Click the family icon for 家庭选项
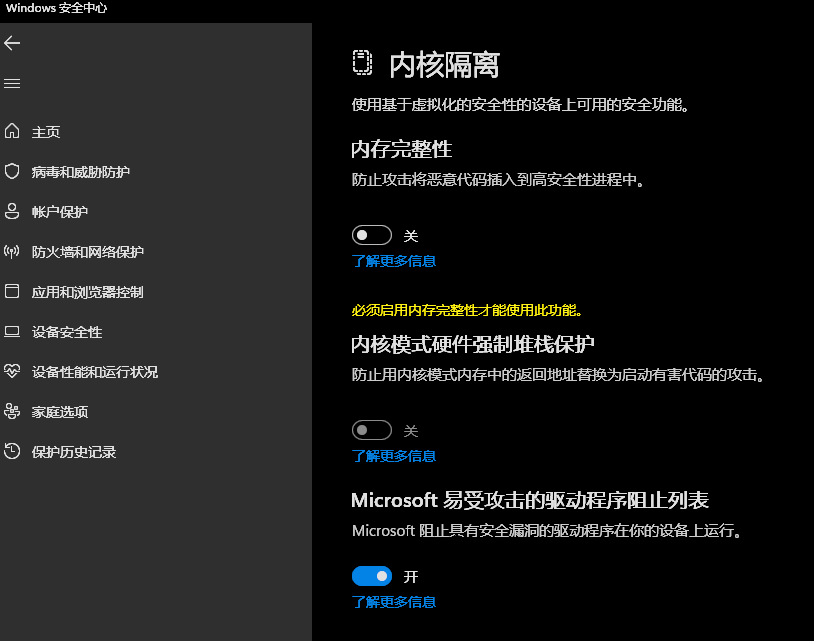The width and height of the screenshot is (814, 641). coord(12,411)
